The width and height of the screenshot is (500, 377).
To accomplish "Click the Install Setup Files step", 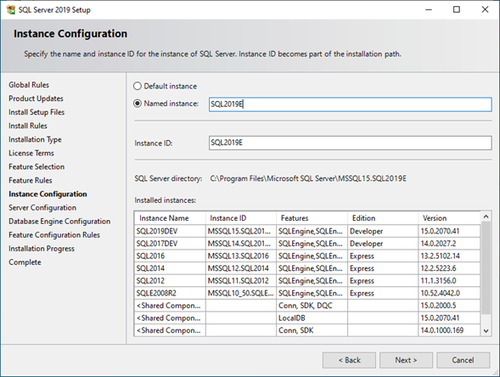I will pyautogui.click(x=36, y=112).
